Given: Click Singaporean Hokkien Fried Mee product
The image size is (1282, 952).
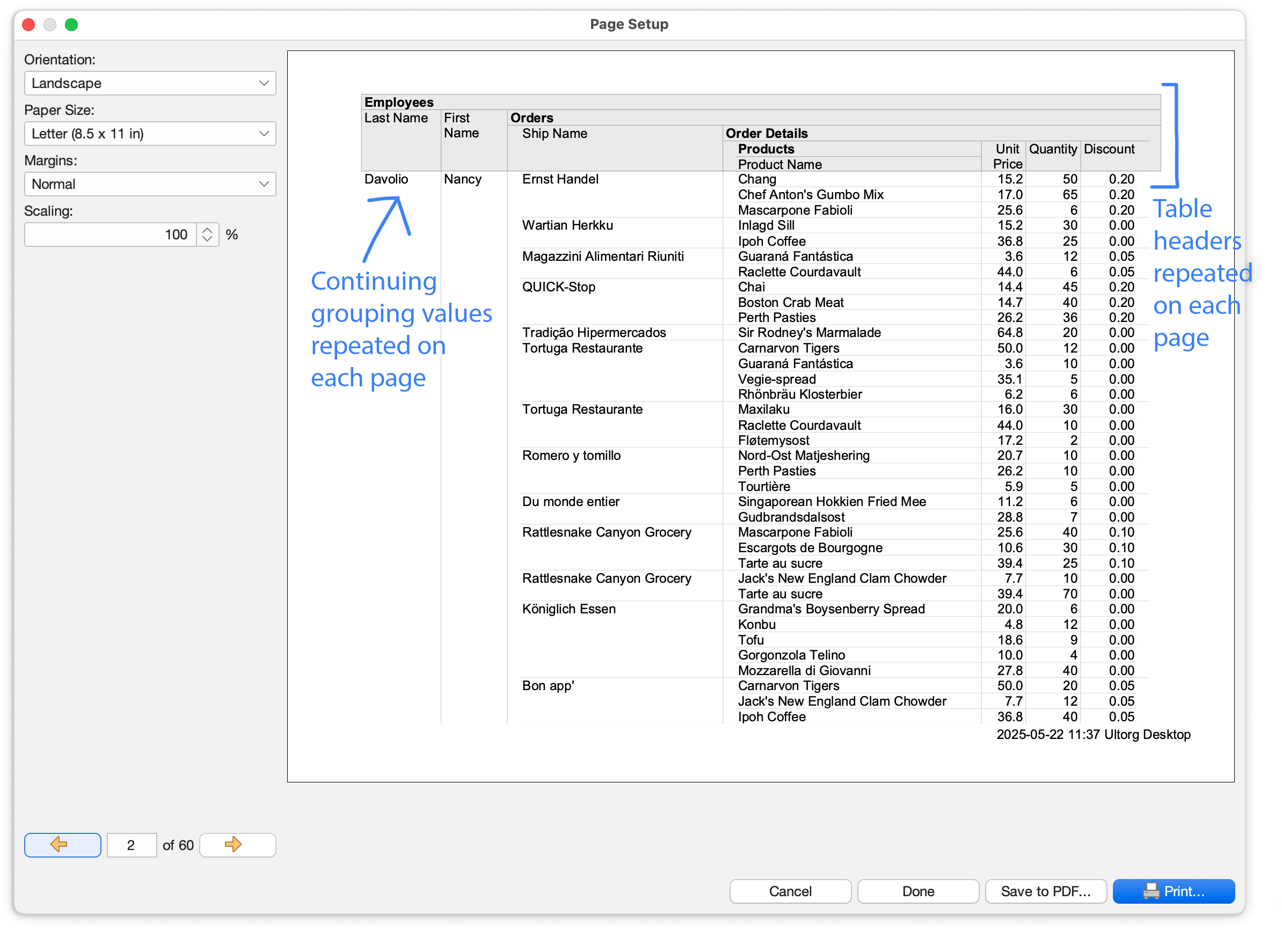Looking at the screenshot, I should tap(832, 501).
